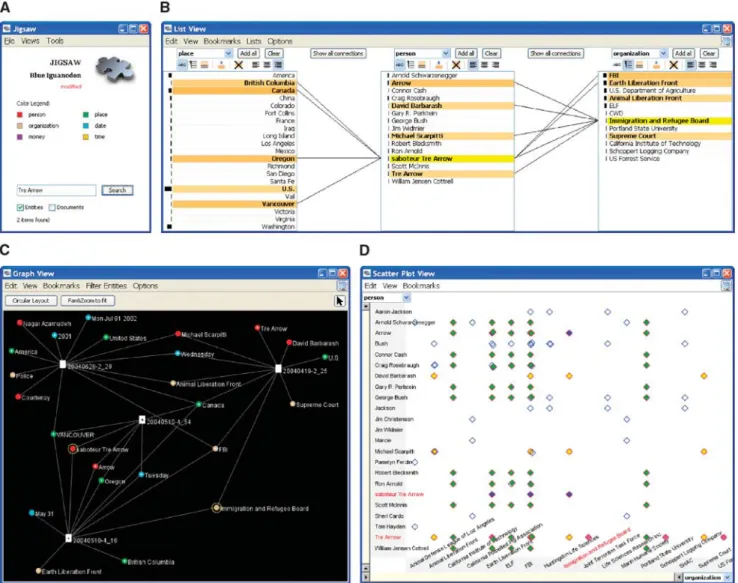Click the FBI node in Graph View
This screenshot has width=738, height=583.
(215, 449)
